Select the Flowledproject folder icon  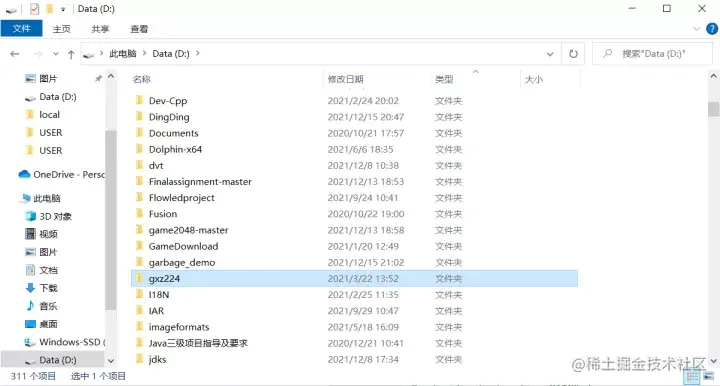click(140, 197)
